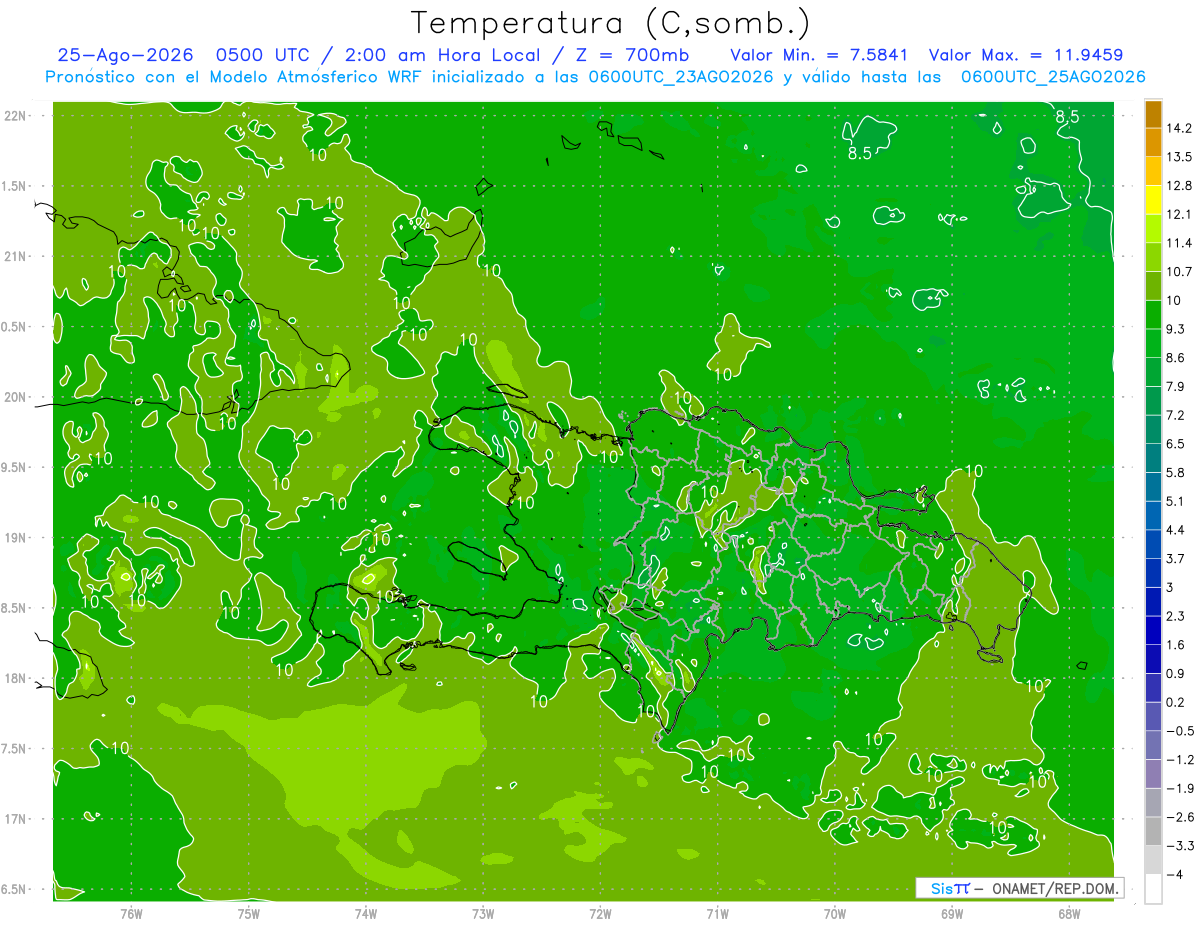Click the '72W' longitude axis label
Screen dimensions: 1200x927
tap(600, 913)
